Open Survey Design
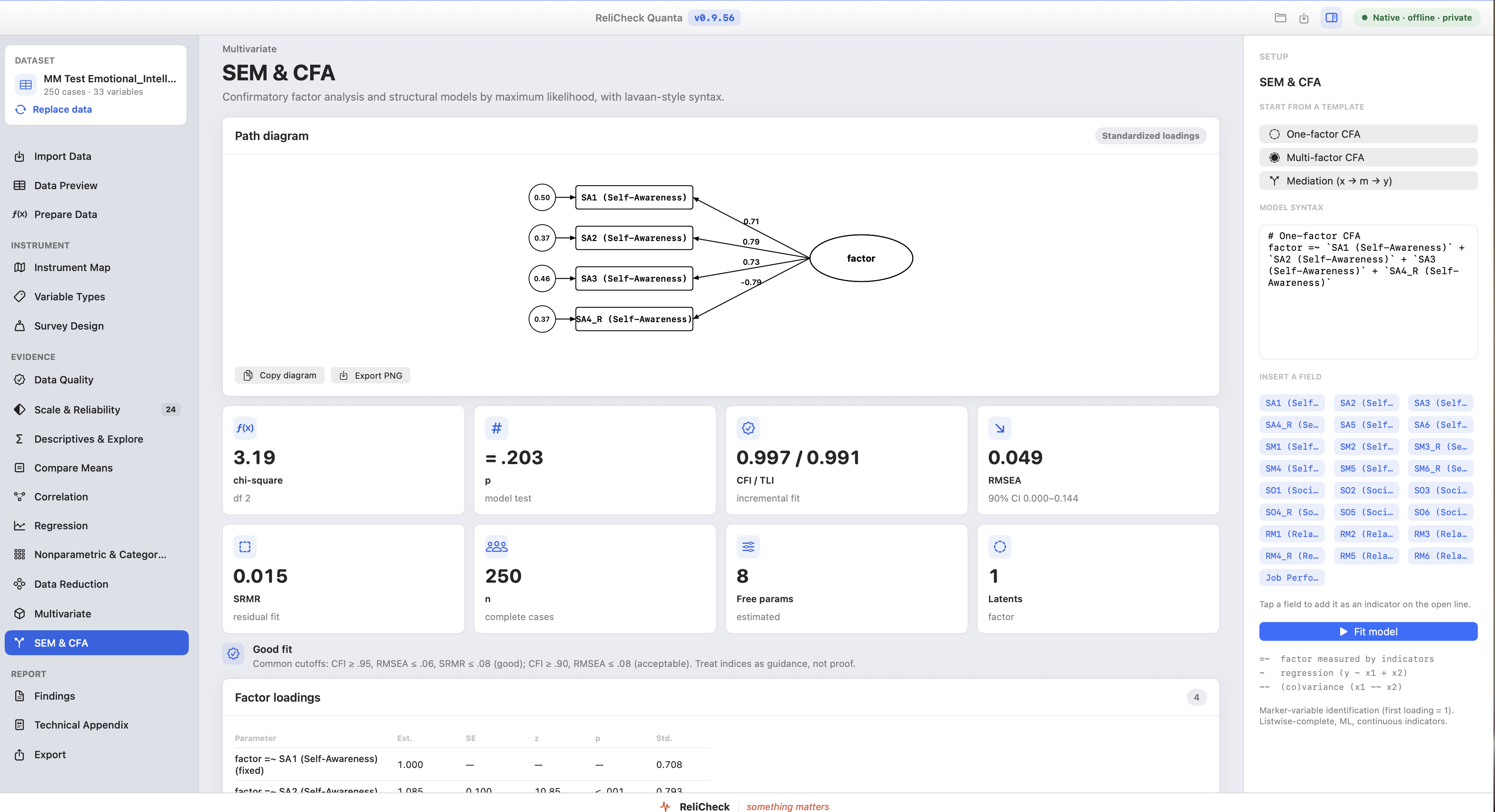1495x812 pixels. 96,326
